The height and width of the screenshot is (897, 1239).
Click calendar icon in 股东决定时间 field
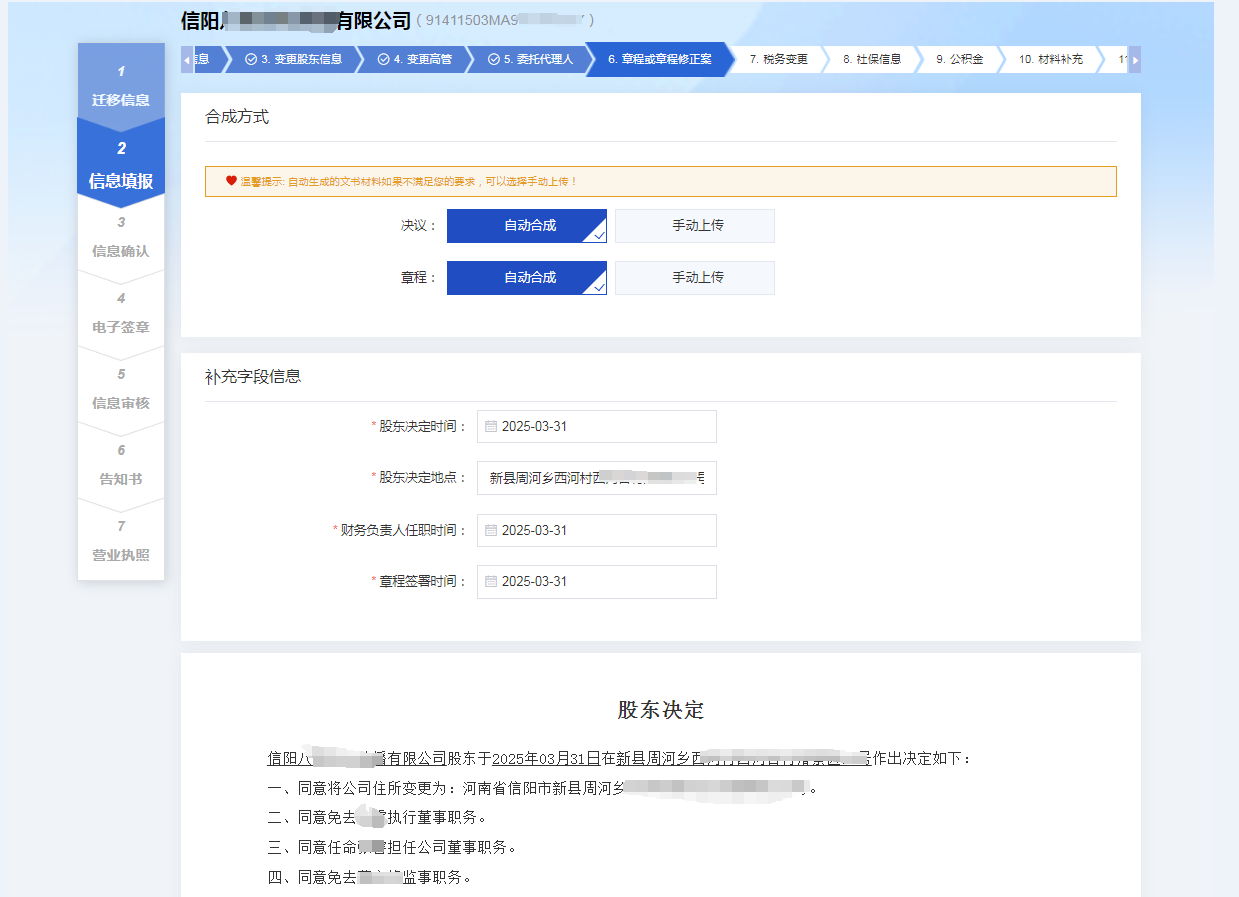[x=491, y=426]
